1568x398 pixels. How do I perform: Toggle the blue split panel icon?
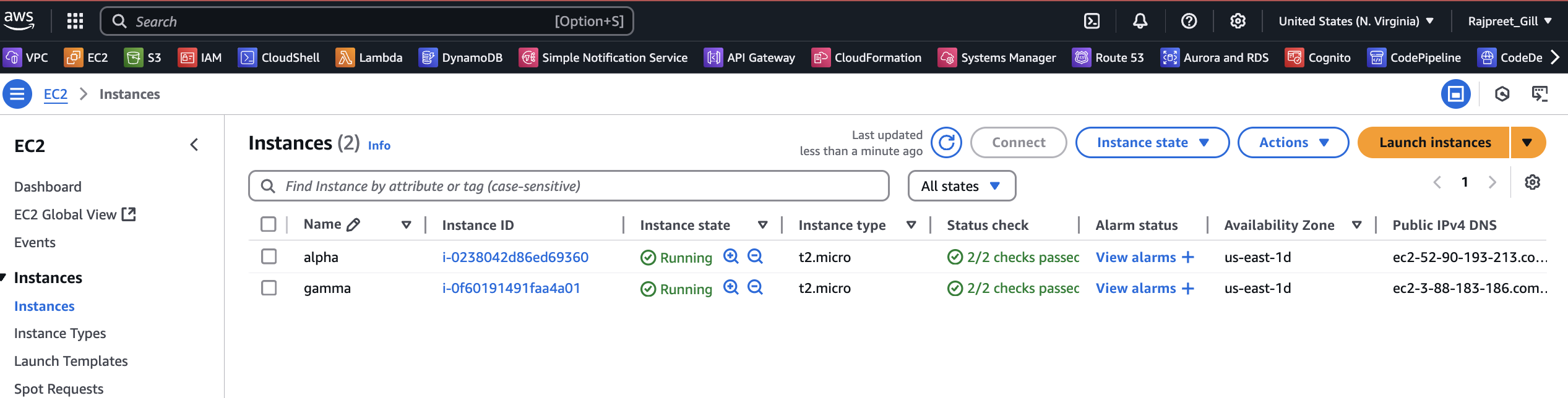pos(1455,94)
